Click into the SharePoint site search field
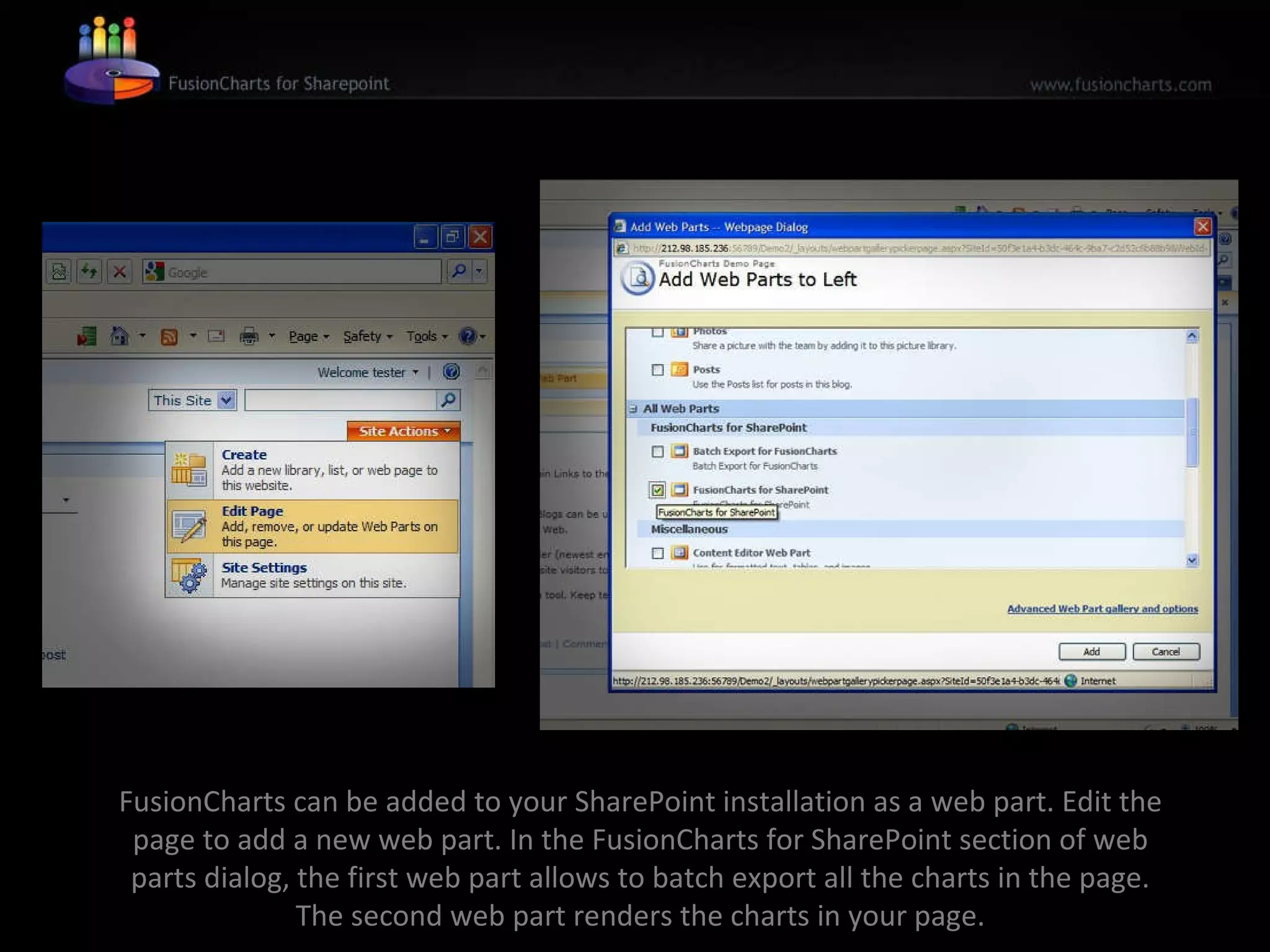 coord(340,400)
